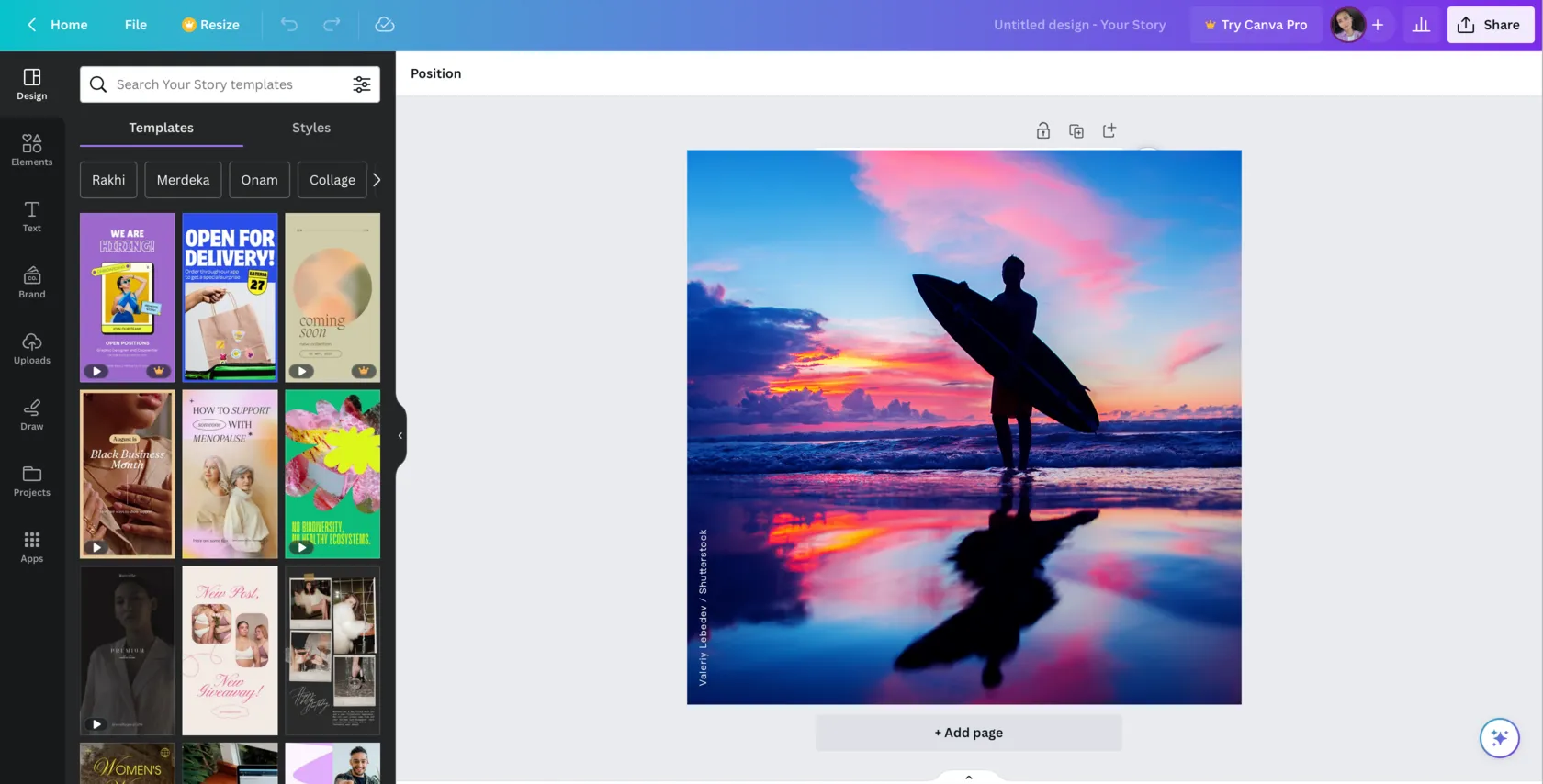Collapse the side templates panel
This screenshot has width=1543, height=784.
click(x=400, y=436)
